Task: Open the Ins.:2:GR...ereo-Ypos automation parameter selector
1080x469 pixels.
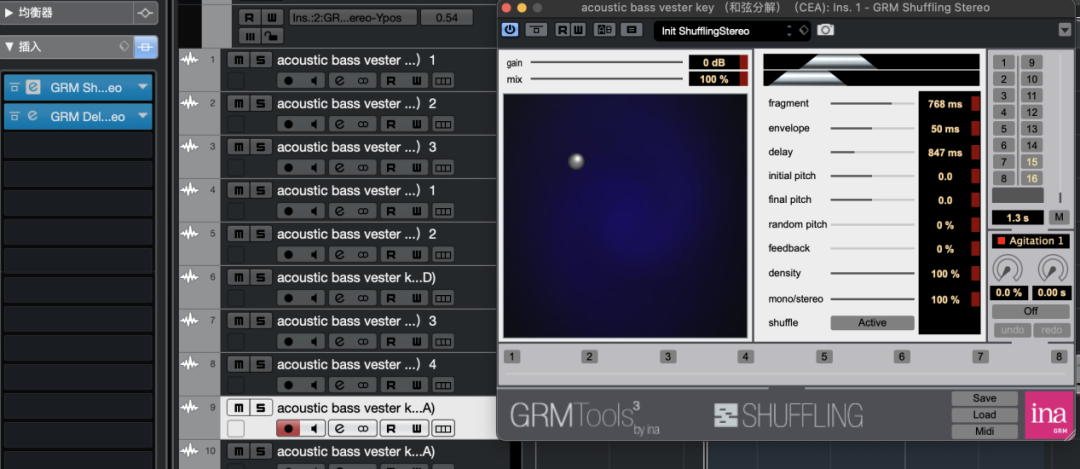Action: click(353, 17)
